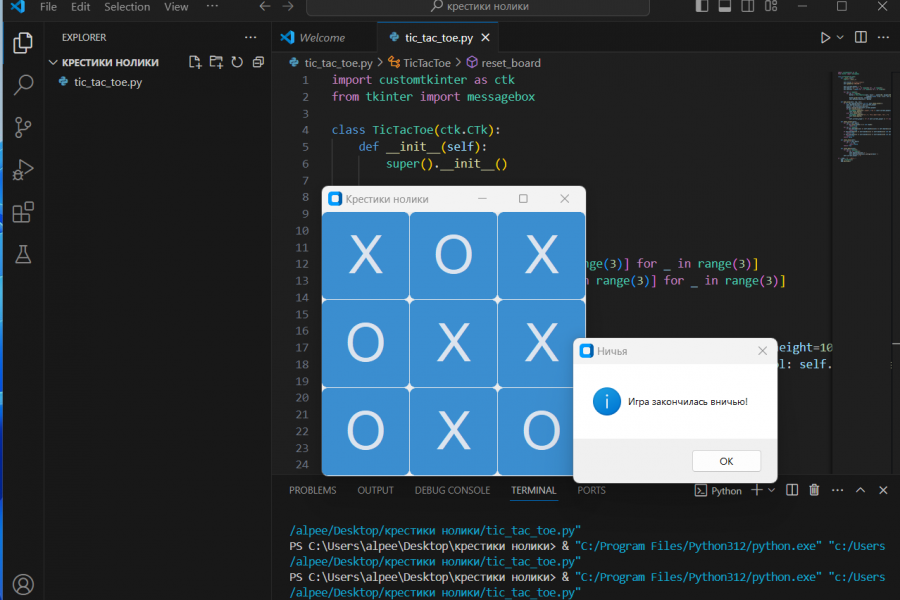
Task: Click the center X game cell
Action: pyautogui.click(x=453, y=344)
